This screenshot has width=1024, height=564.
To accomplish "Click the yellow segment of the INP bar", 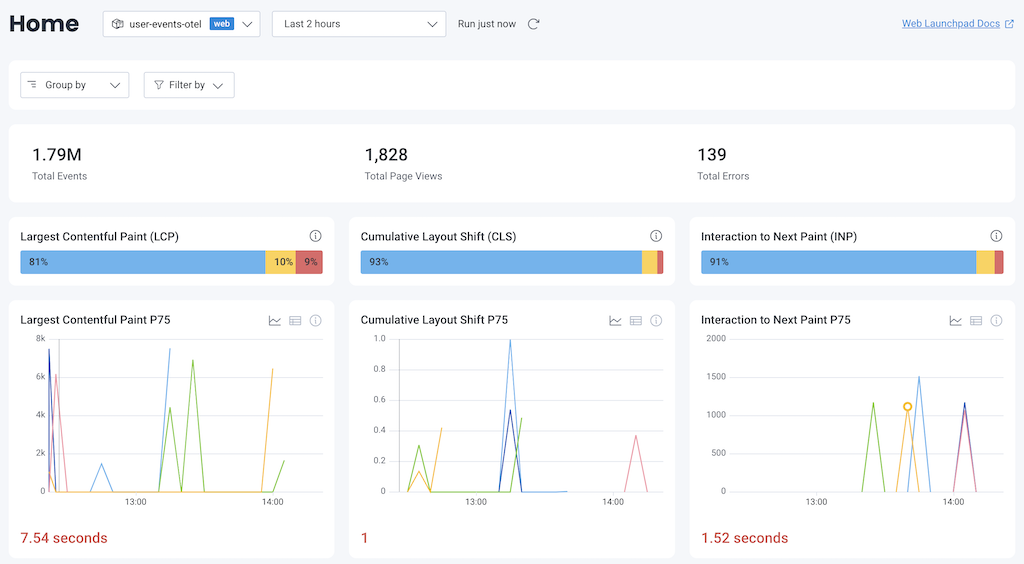I will [x=985, y=262].
